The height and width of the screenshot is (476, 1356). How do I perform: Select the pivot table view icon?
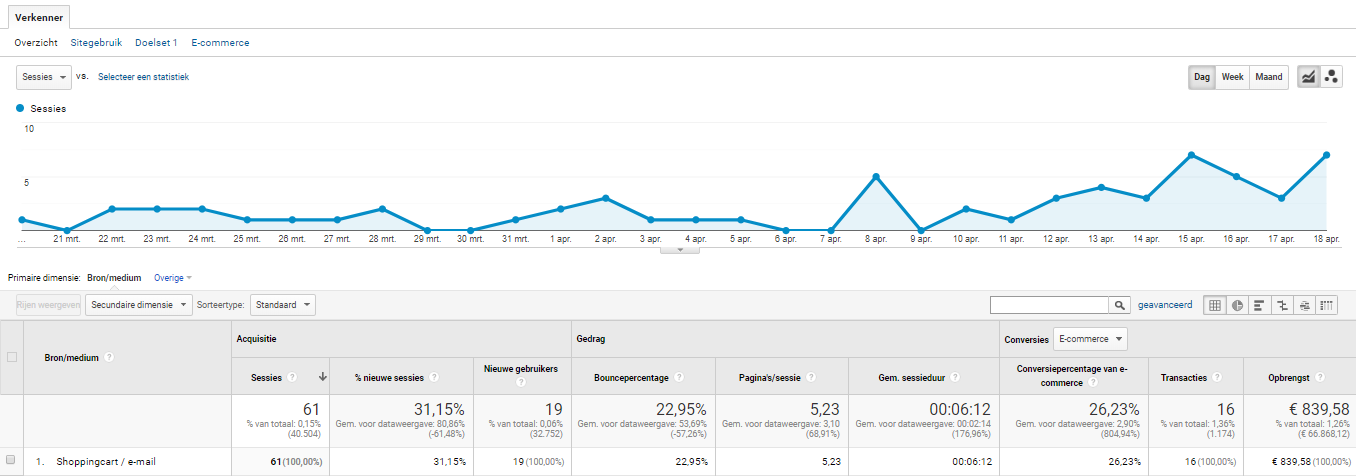1327,305
